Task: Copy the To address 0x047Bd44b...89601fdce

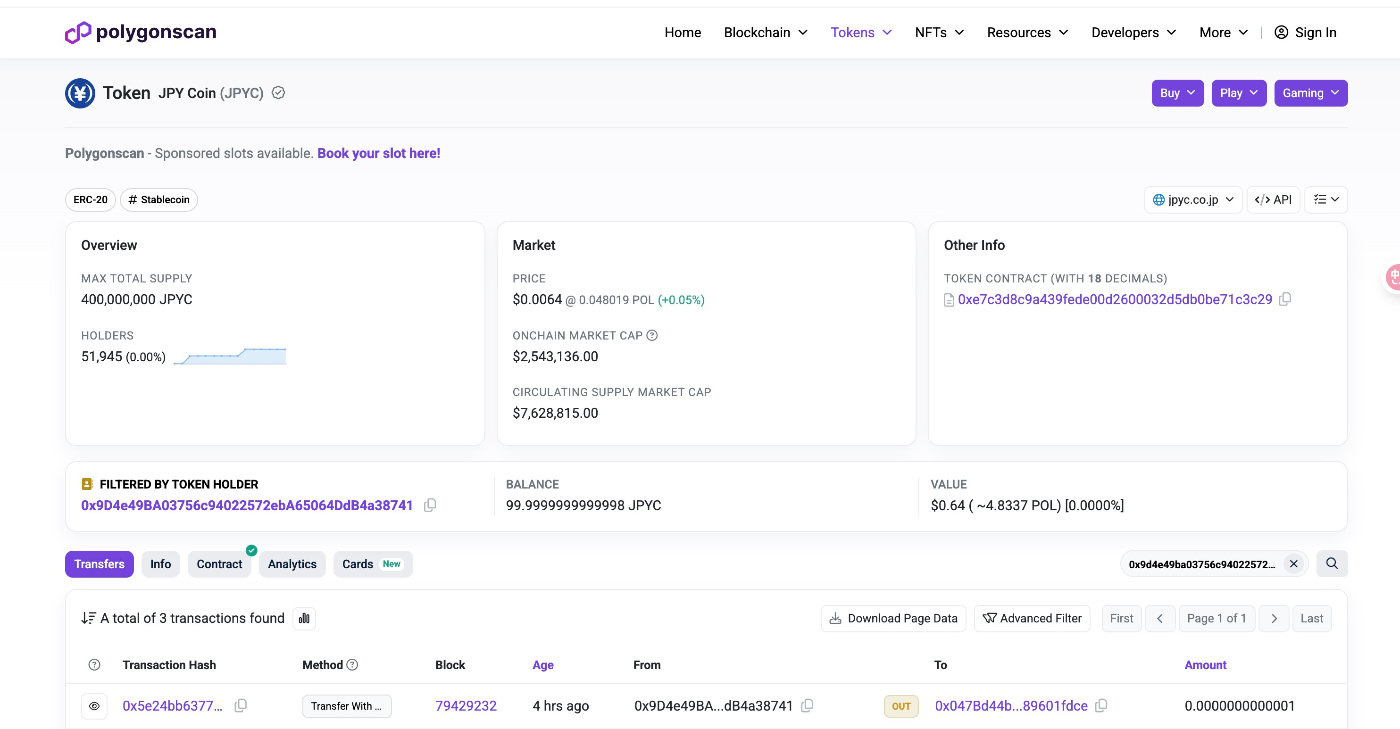Action: [x=1101, y=706]
